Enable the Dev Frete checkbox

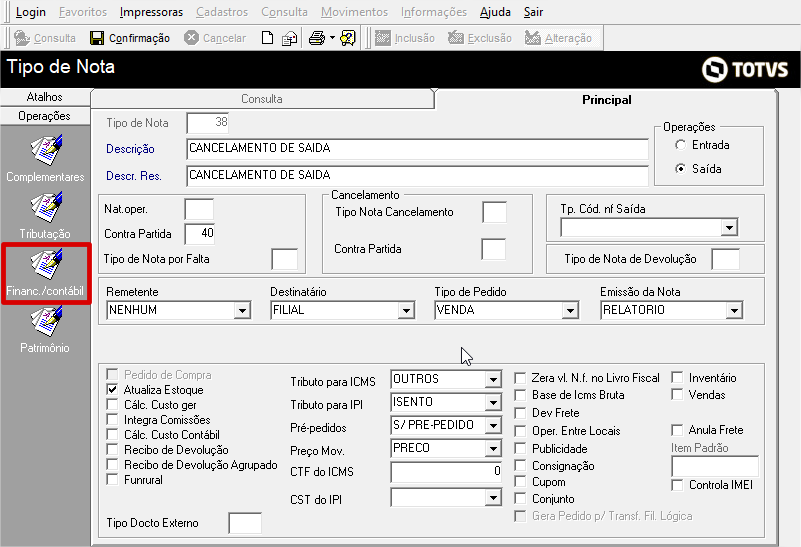click(520, 413)
